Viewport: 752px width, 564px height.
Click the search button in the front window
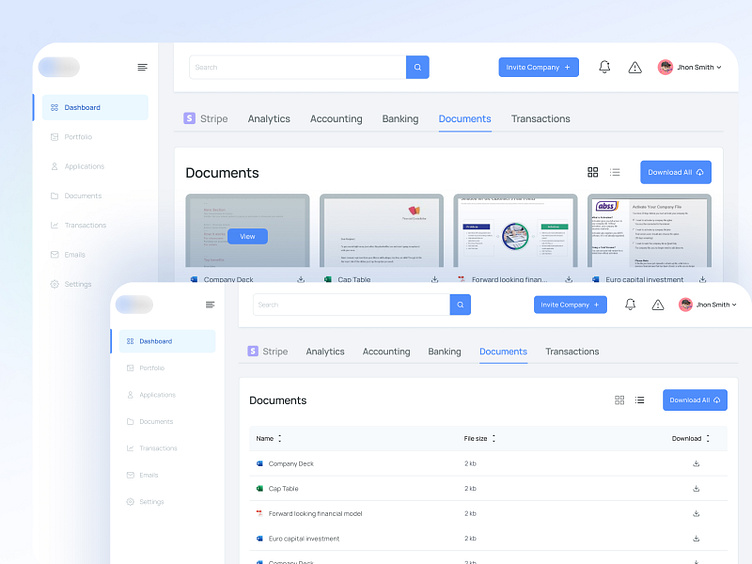[x=460, y=305]
